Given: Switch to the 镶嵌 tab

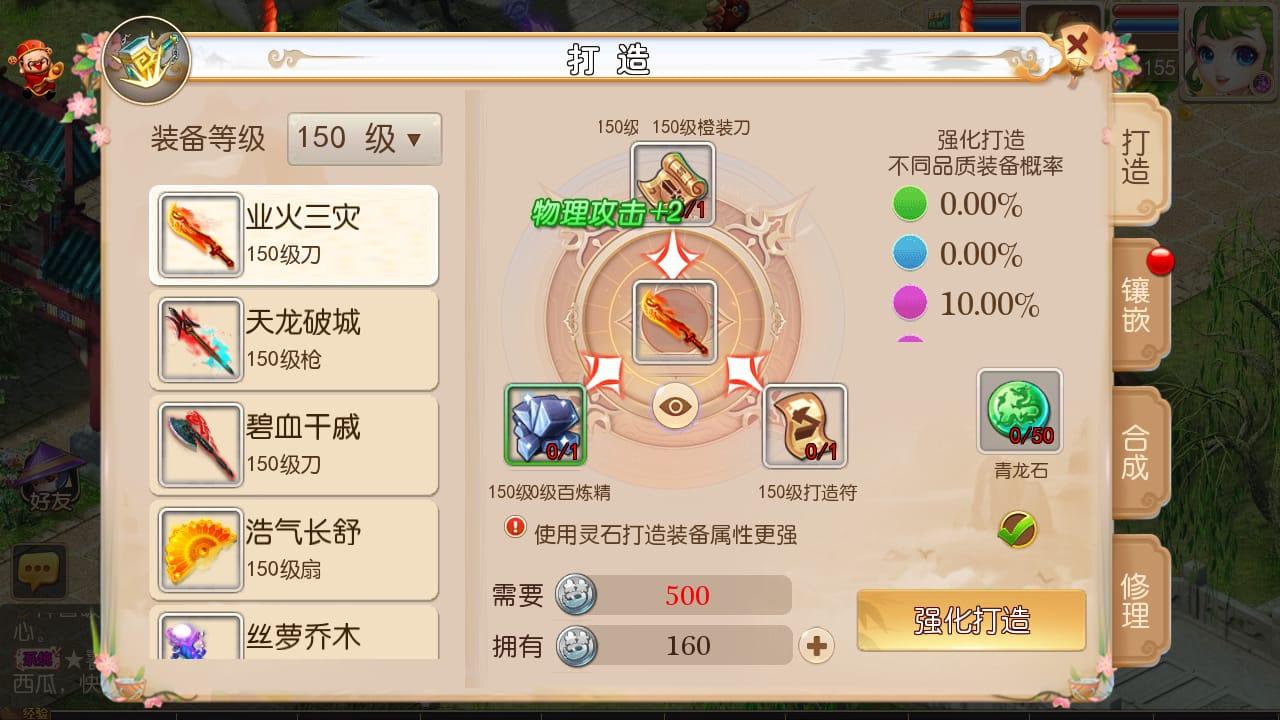Looking at the screenshot, I should 1137,305.
